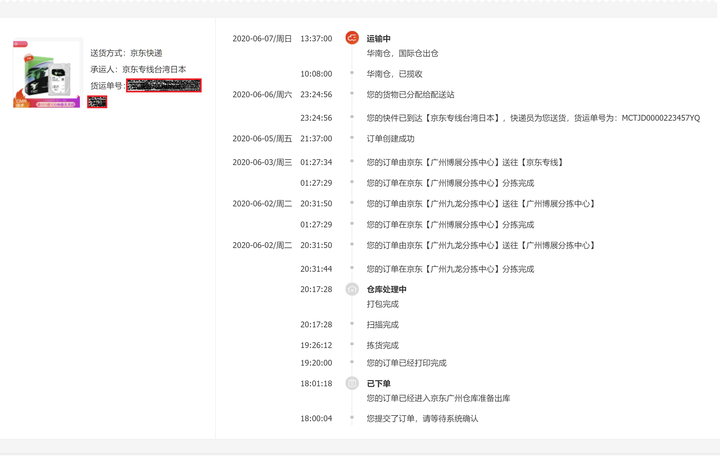Image resolution: width=720 pixels, height=458 pixels.
Task: Select the entry containing waybill MCTJD0000223457YQ
Action: tap(533, 118)
